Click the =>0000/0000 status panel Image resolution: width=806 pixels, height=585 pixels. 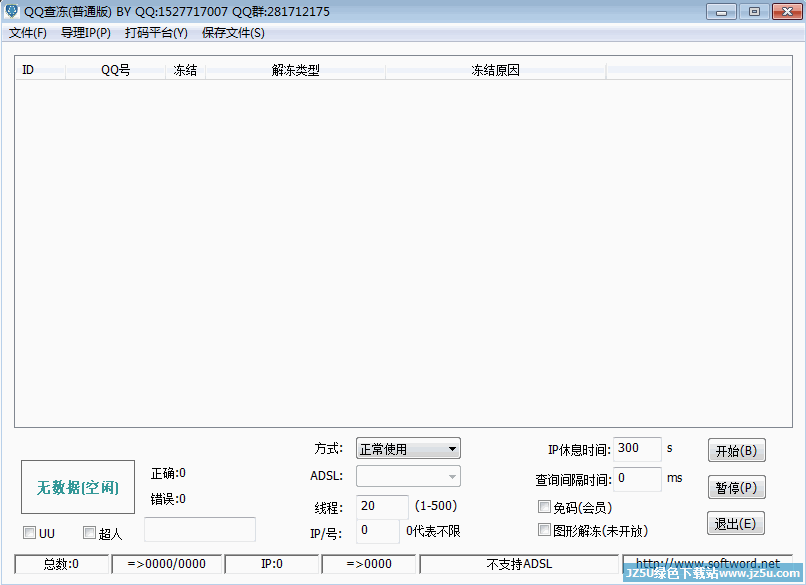pos(167,564)
